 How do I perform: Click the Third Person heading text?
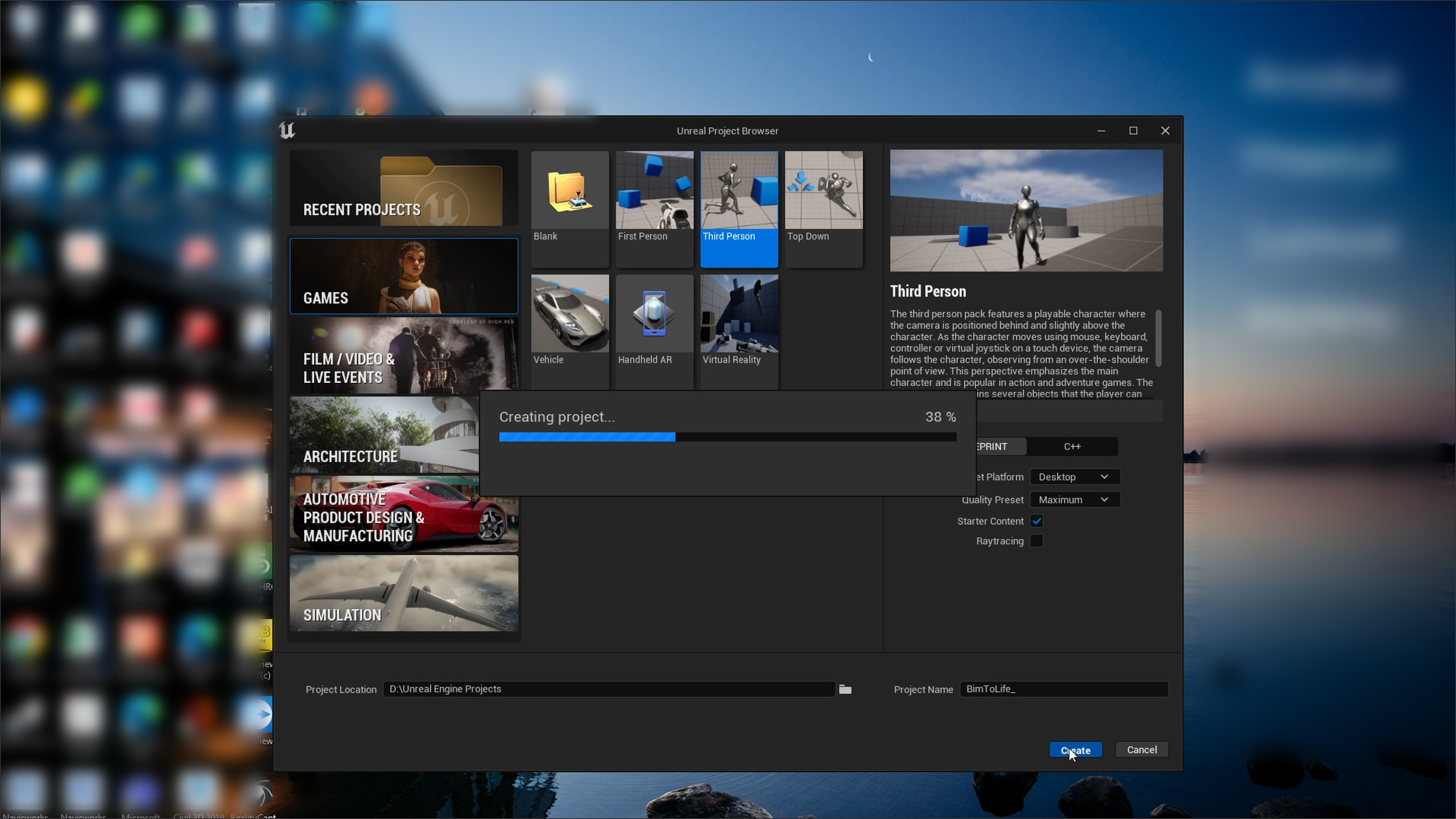(x=928, y=292)
